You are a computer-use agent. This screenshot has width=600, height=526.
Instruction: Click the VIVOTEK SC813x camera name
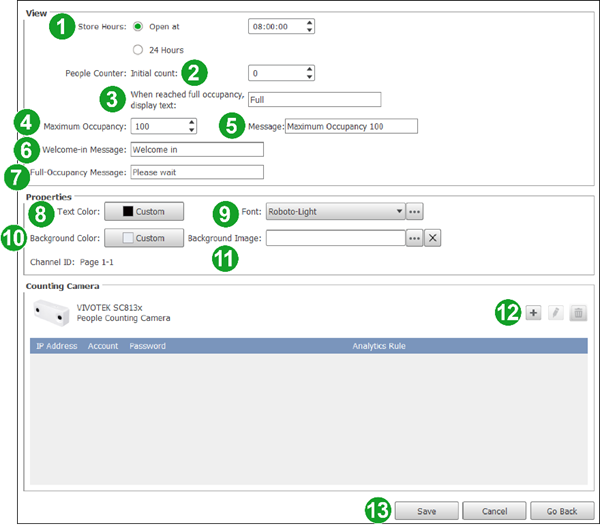(x=109, y=308)
